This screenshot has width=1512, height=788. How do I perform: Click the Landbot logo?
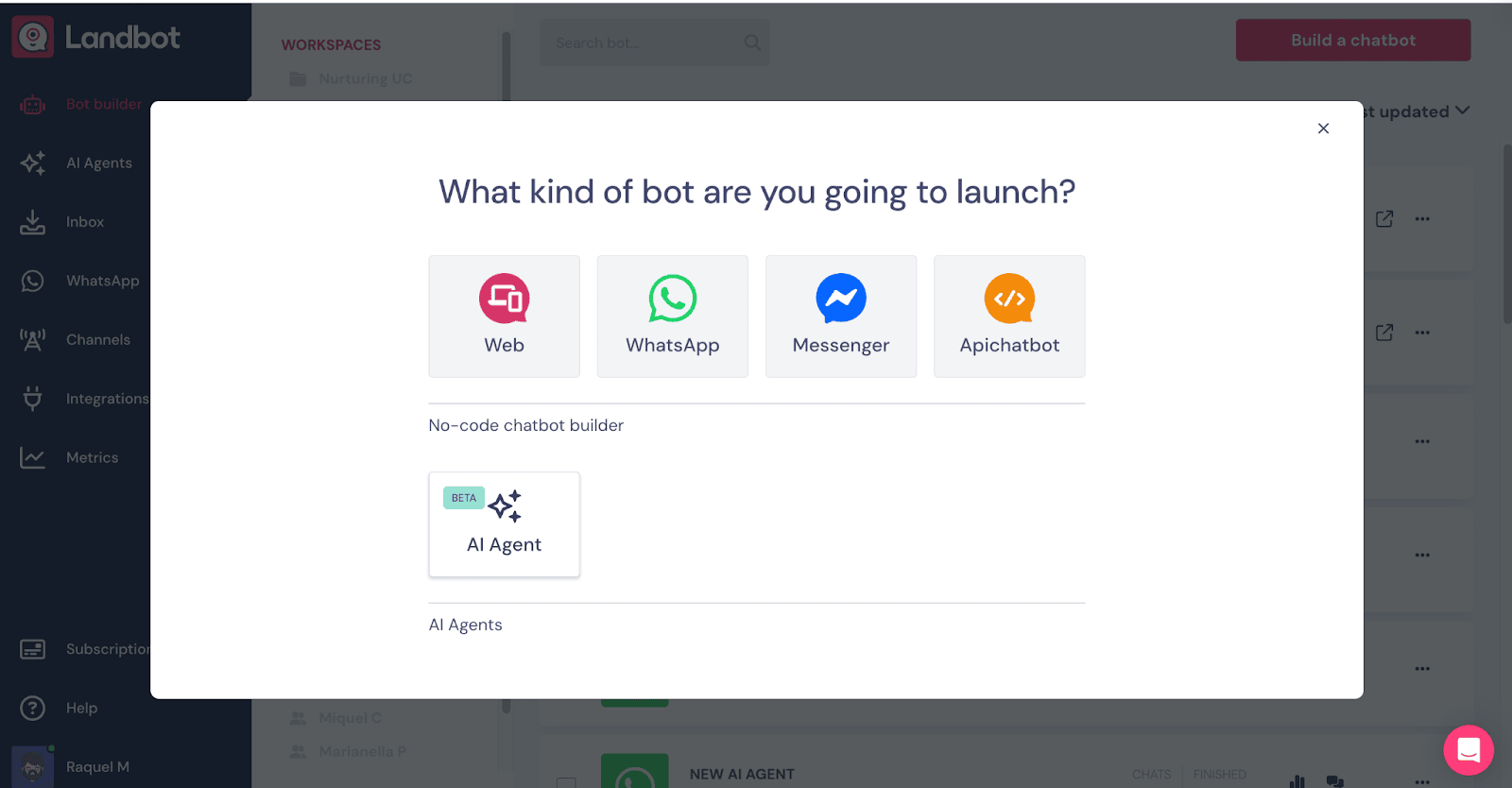96,38
